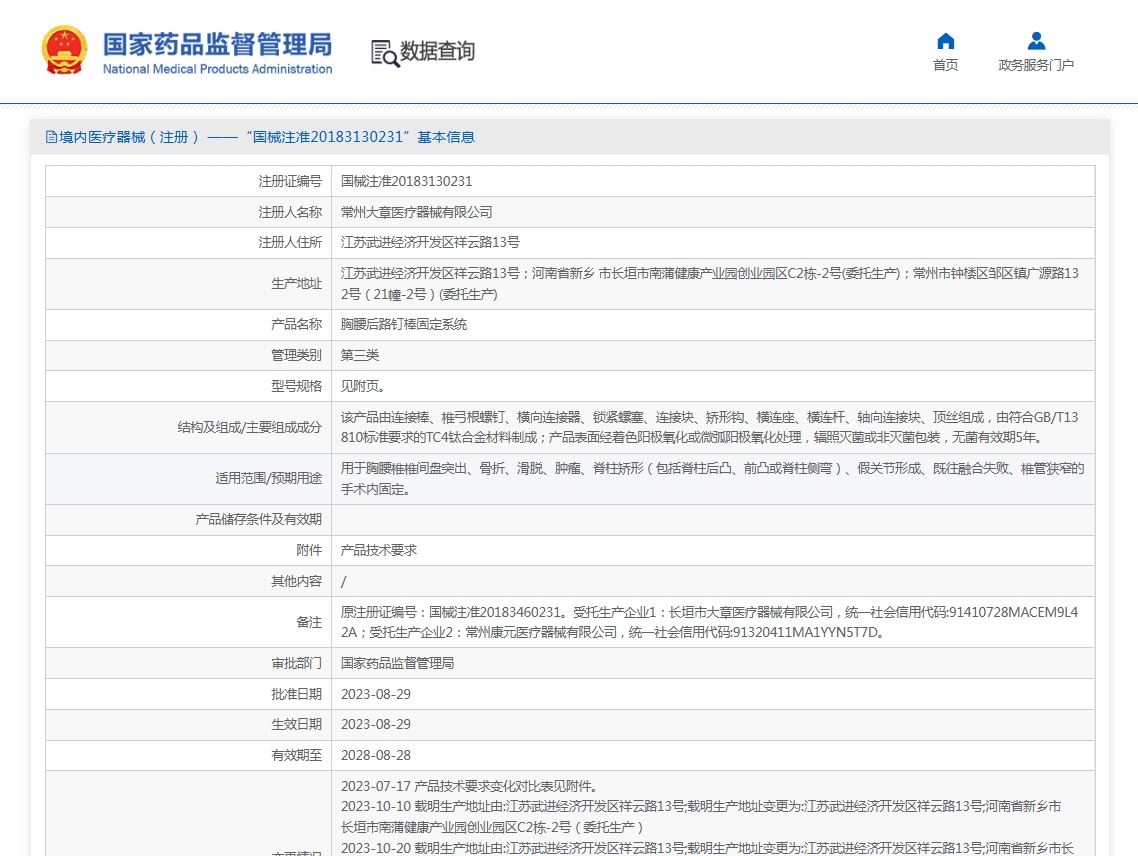Select the slash value in 其他内容 row
This screenshot has height=856, width=1138.
point(344,582)
